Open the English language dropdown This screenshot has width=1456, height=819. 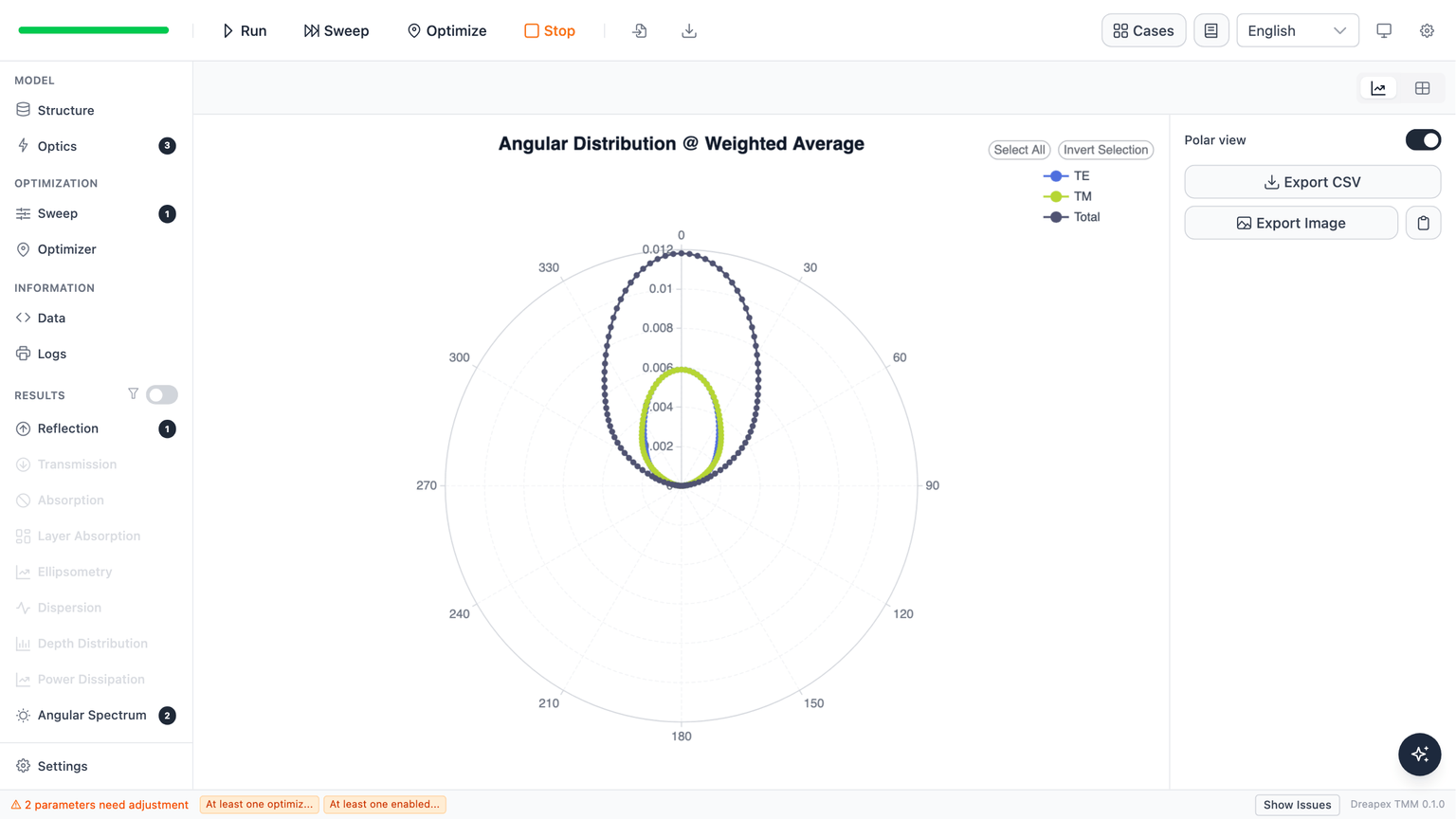pyautogui.click(x=1297, y=30)
